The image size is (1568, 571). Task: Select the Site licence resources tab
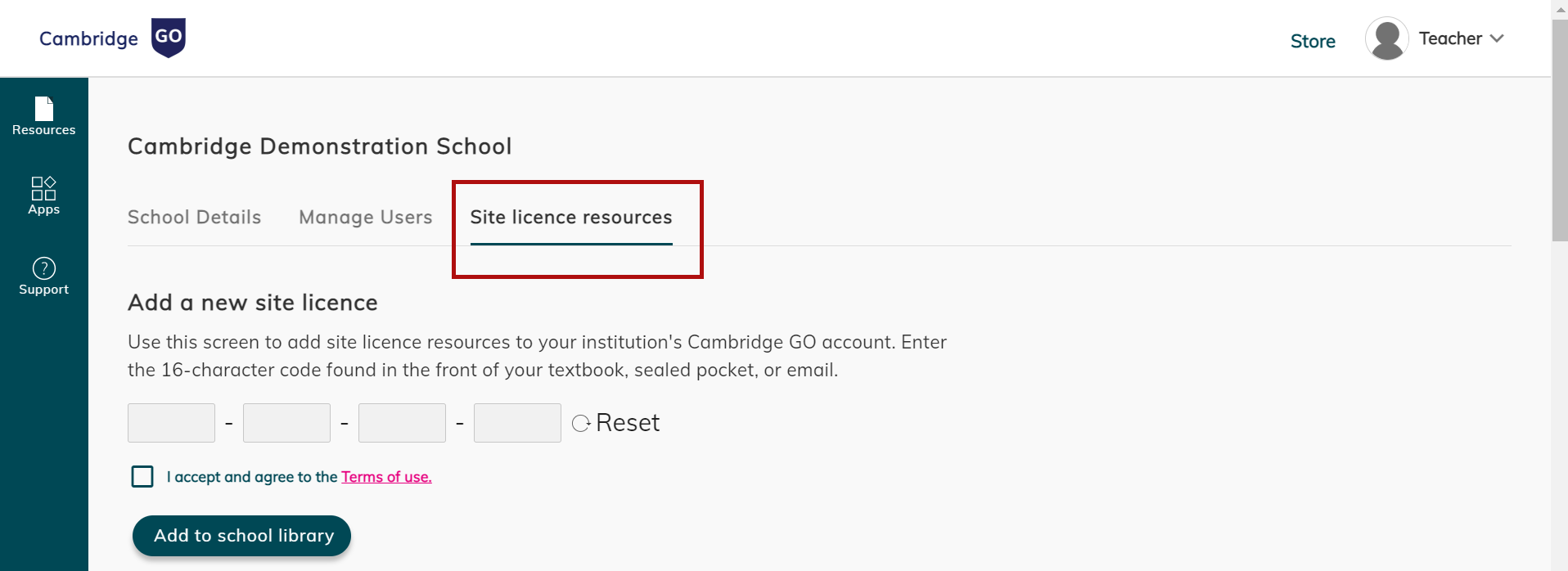pyautogui.click(x=570, y=217)
